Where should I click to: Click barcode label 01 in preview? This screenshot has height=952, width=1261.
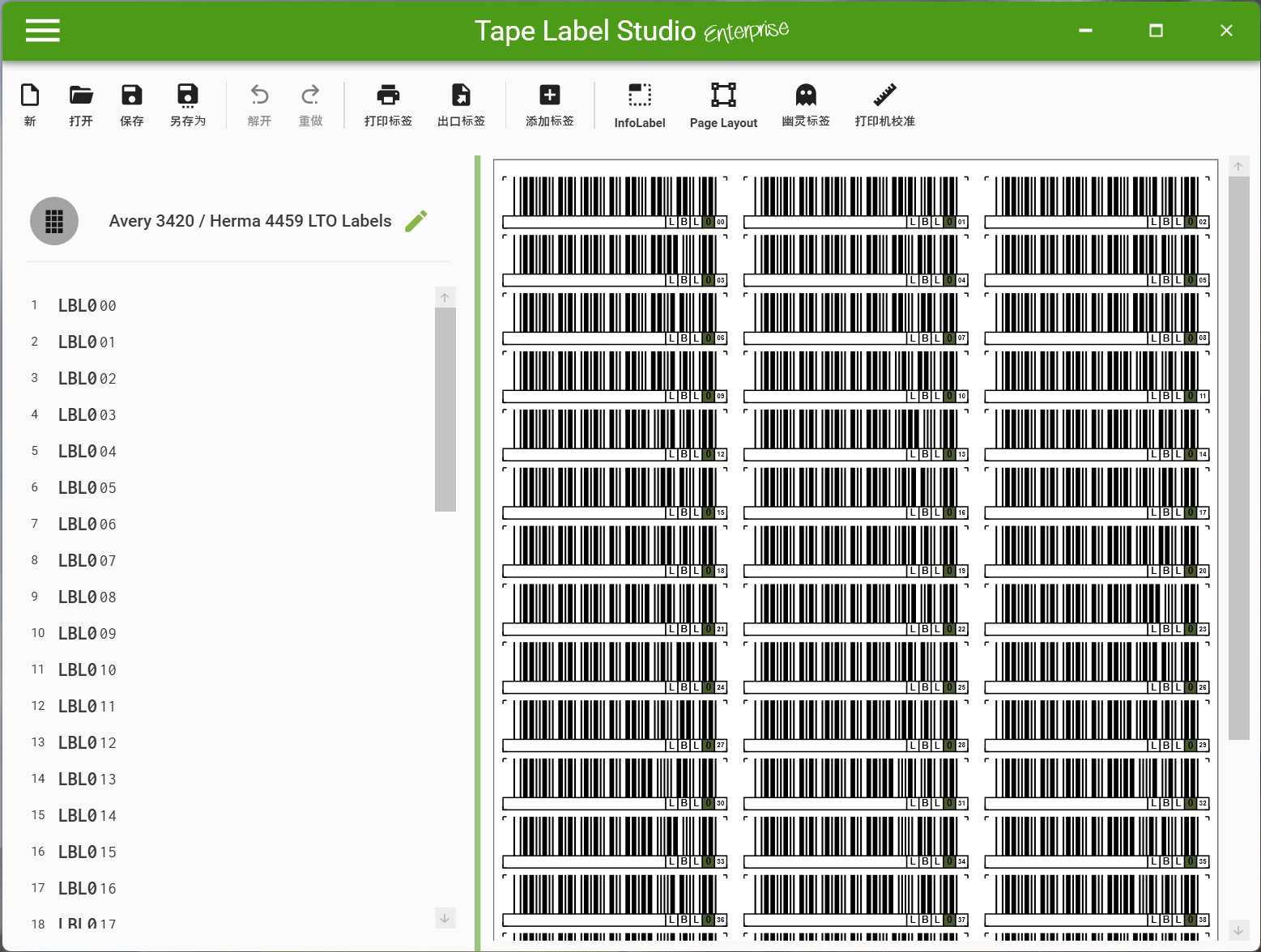click(x=856, y=202)
